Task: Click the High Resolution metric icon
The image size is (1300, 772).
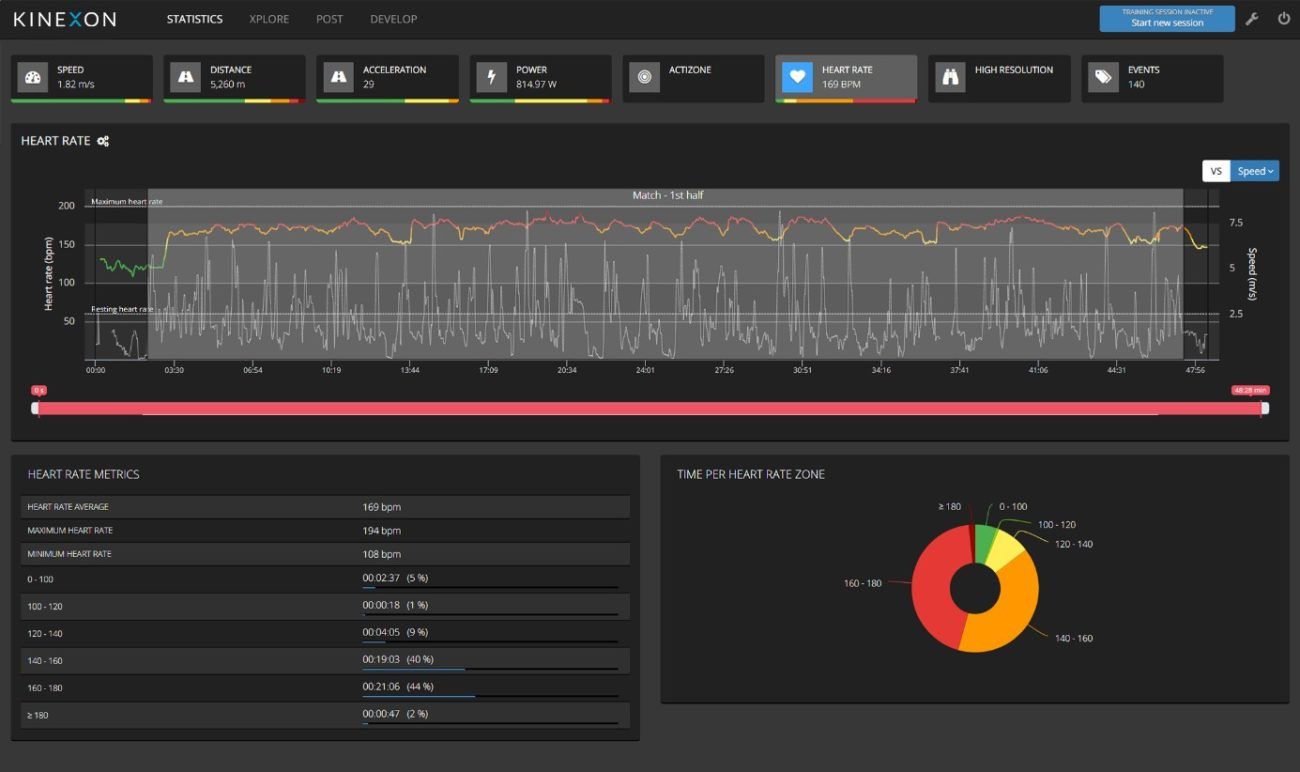Action: (950, 75)
